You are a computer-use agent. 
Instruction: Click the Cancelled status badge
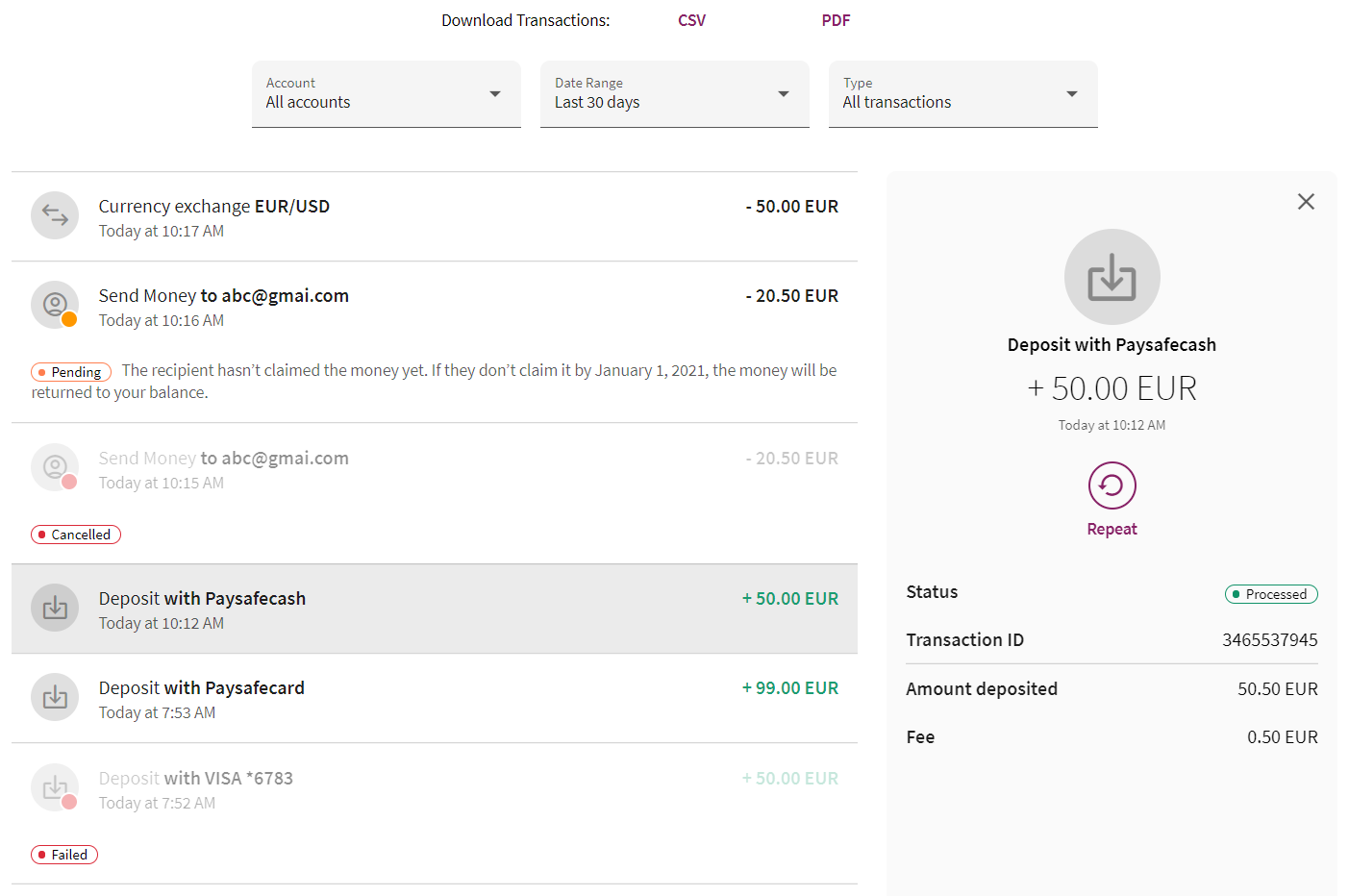tap(76, 535)
